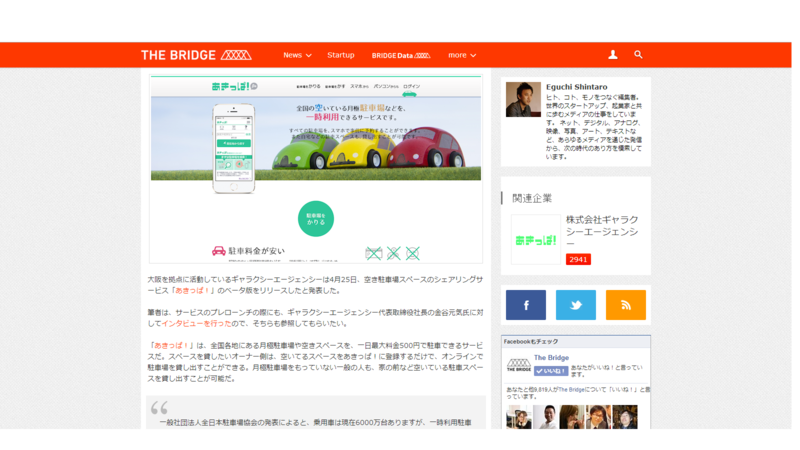Open search with the magnifier icon
The width and height of the screenshot is (800, 450).
coord(638,55)
